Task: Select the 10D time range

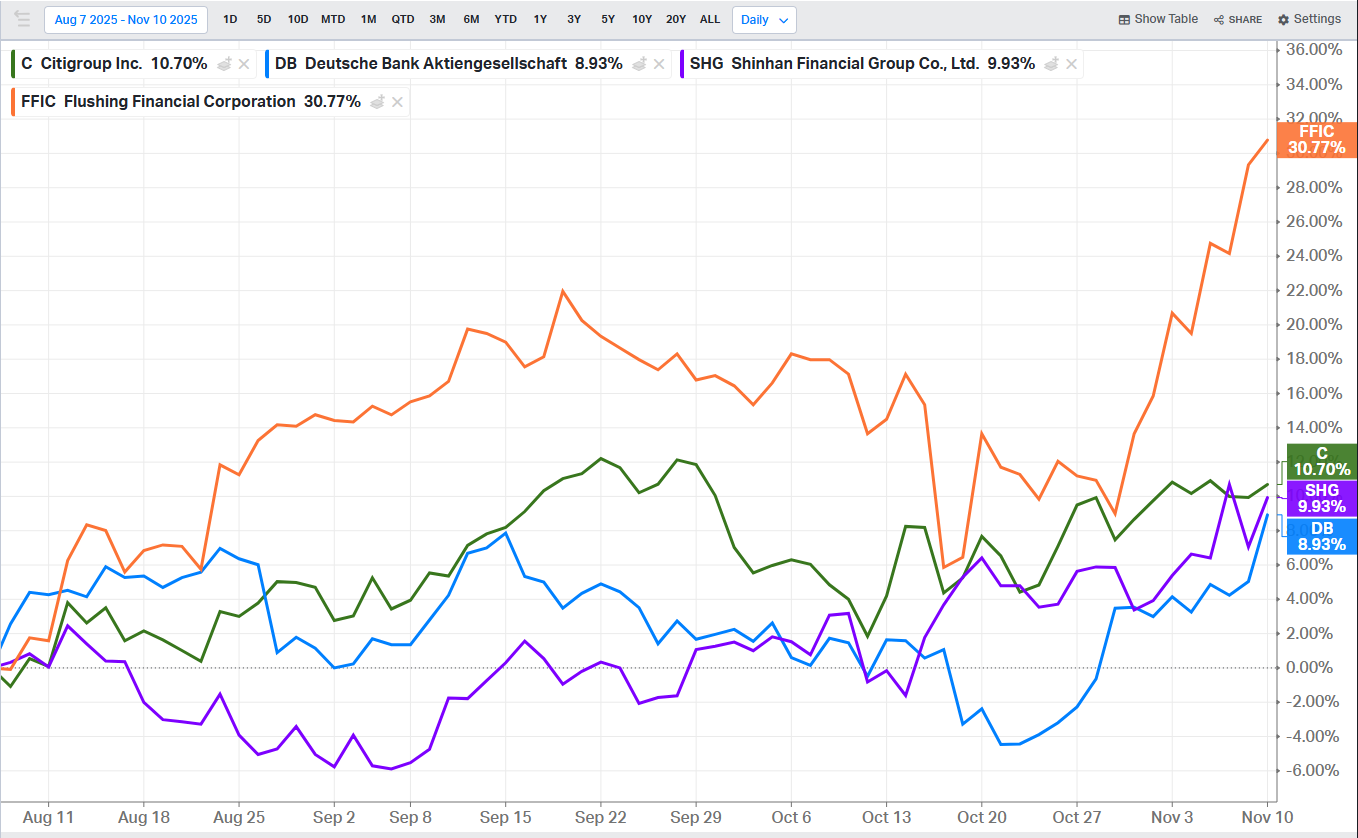Action: click(298, 19)
